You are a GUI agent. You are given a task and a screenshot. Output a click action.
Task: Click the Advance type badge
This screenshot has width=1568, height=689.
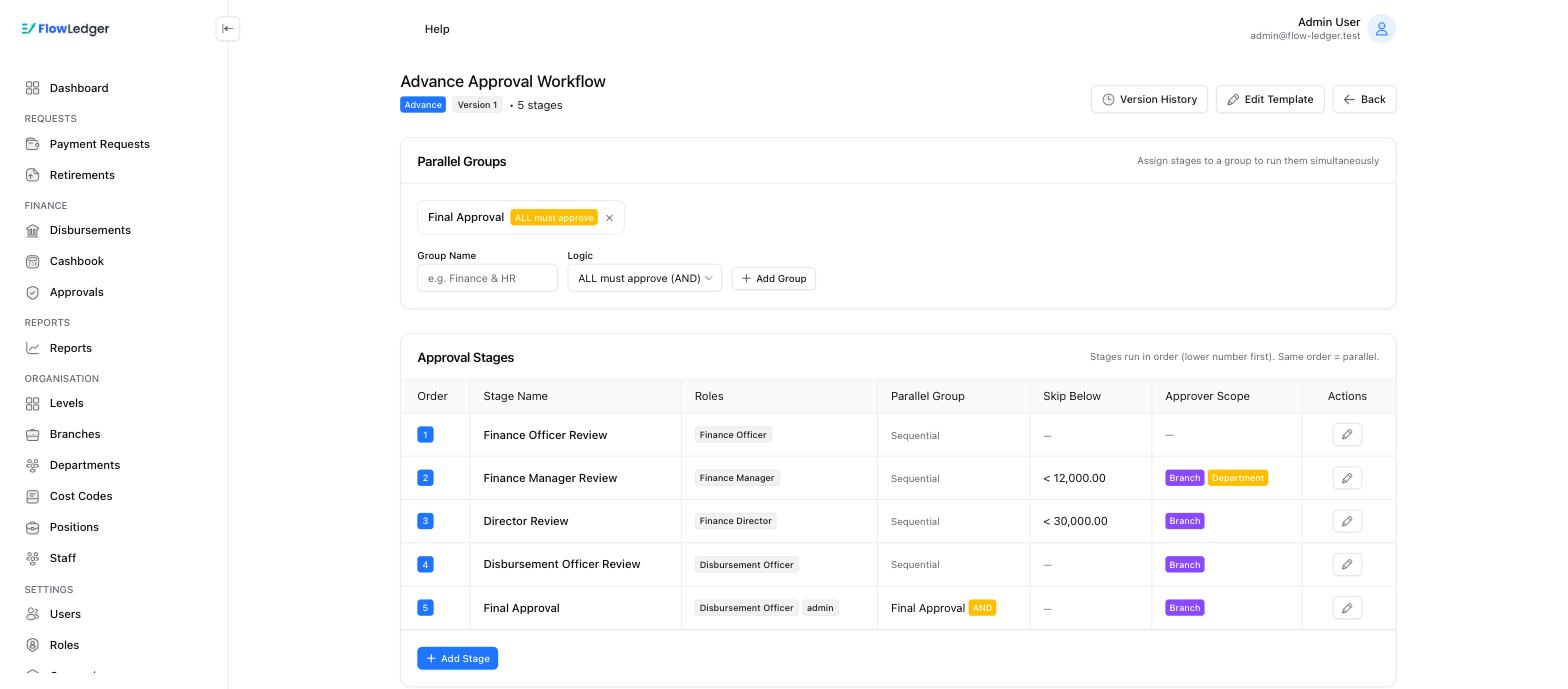pos(423,105)
